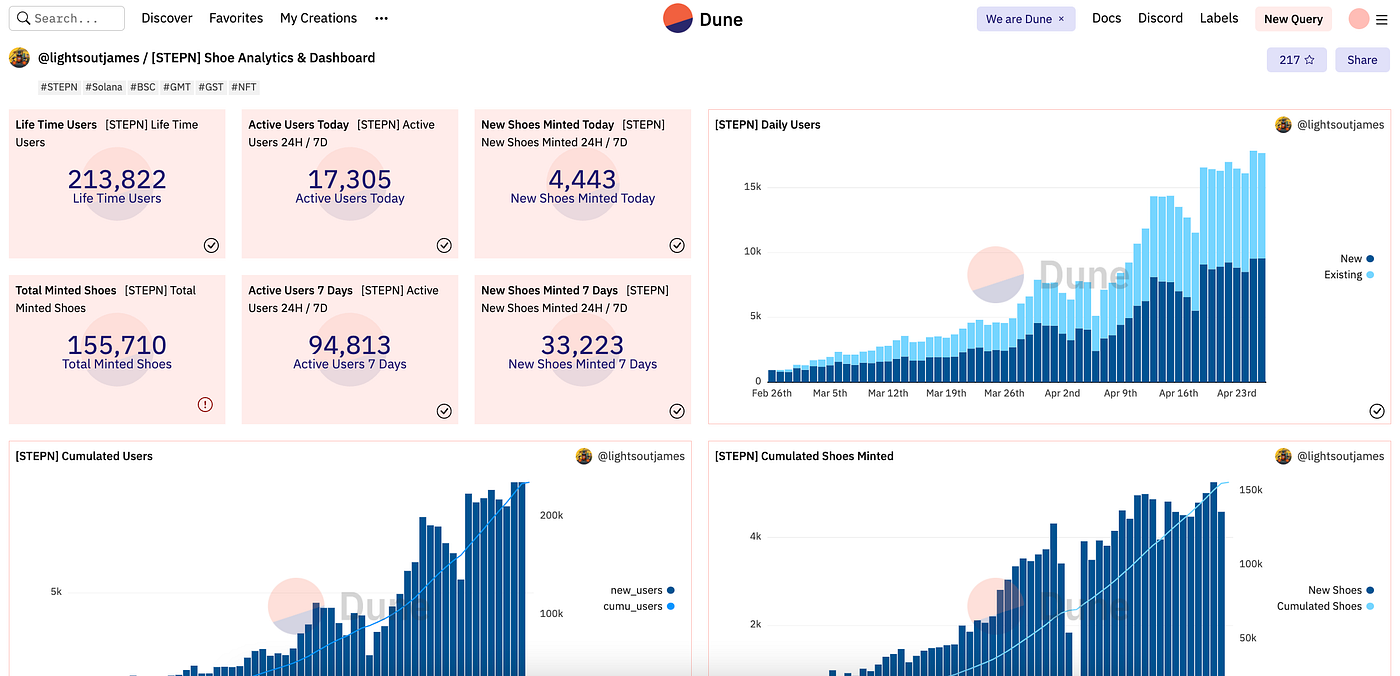Click checkmark status on Active Users Today
The width and height of the screenshot is (1400, 676).
click(444, 245)
